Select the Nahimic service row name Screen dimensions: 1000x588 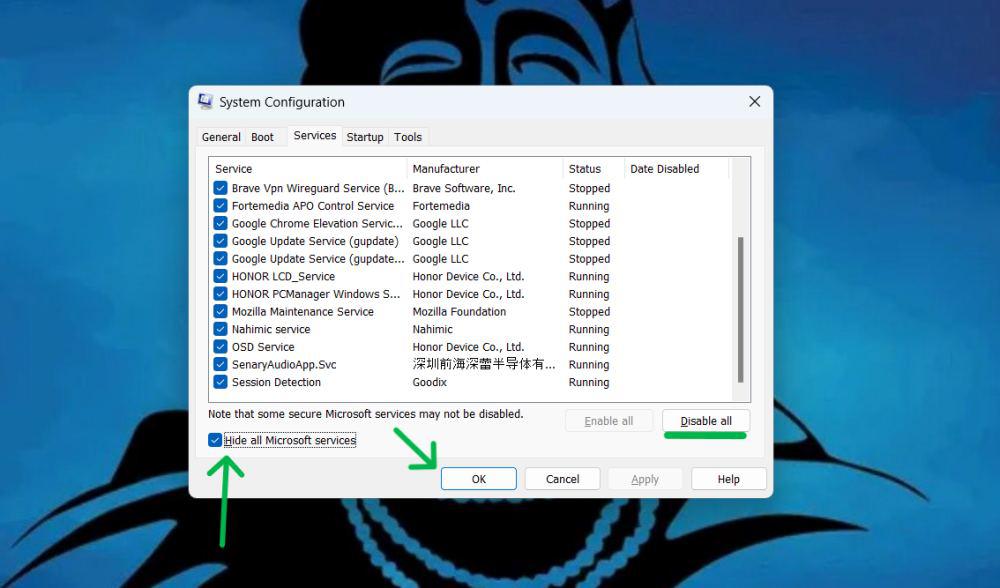coord(271,329)
